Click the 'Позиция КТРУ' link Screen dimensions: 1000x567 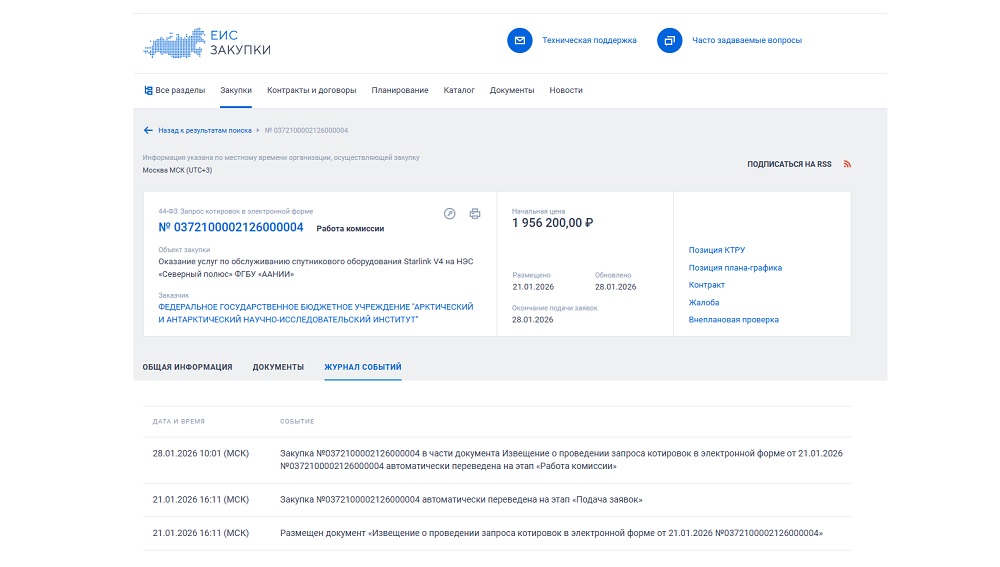(716, 250)
